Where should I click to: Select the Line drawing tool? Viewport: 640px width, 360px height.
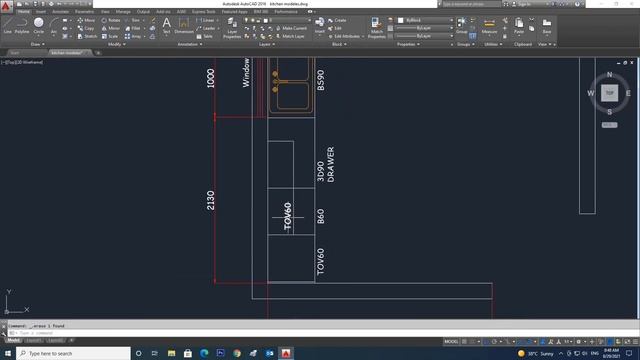coord(7,25)
